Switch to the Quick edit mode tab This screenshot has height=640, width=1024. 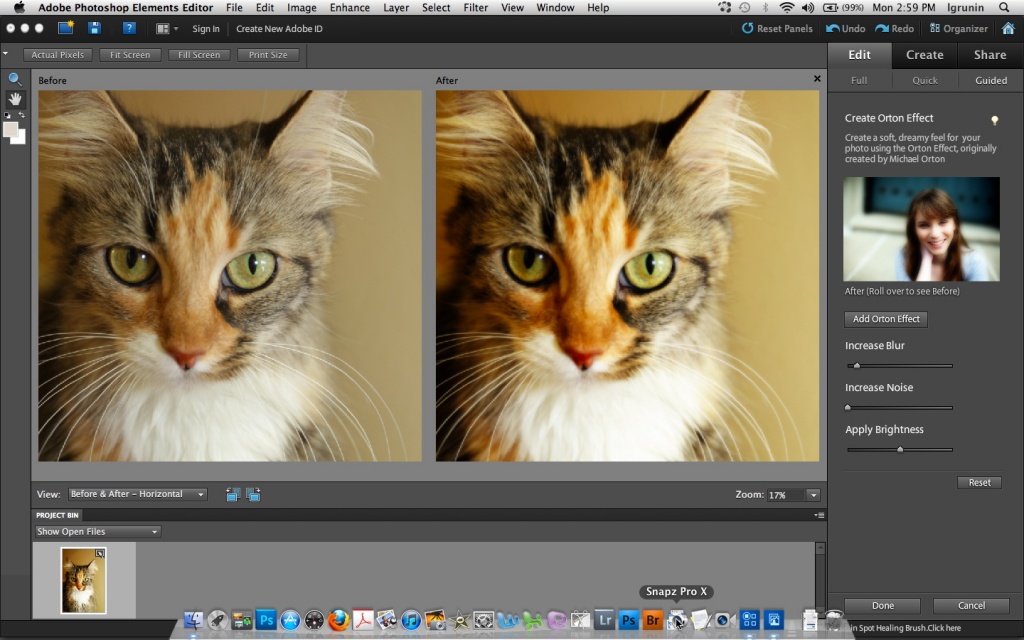tap(925, 80)
